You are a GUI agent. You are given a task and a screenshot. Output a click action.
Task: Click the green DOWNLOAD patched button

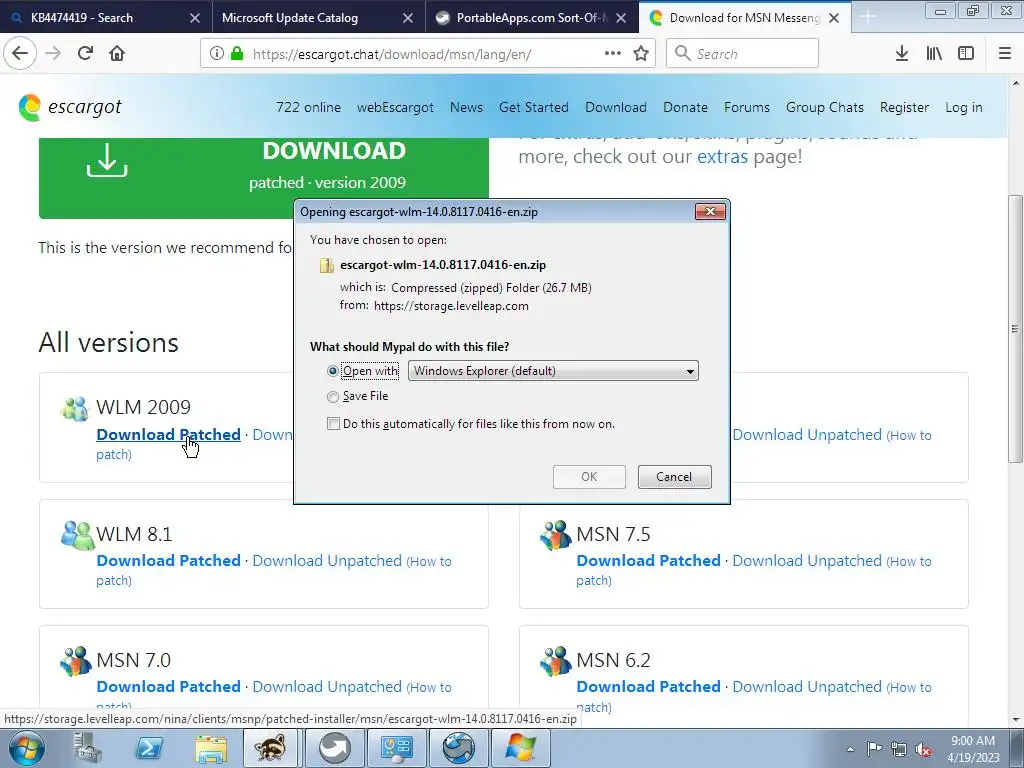pos(264,178)
